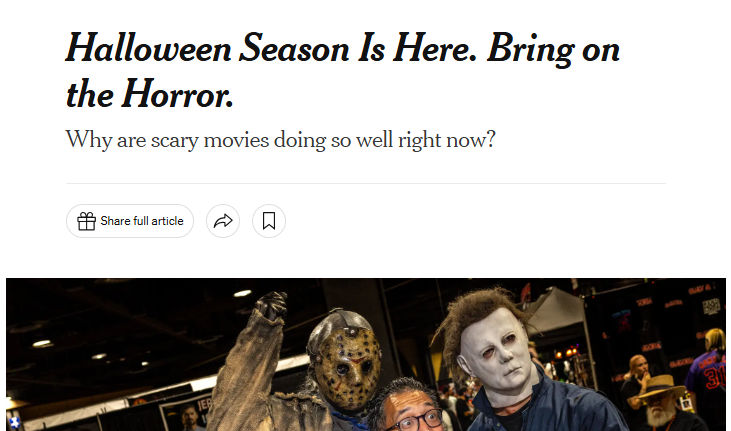Save article with the bookmark icon

269,221
